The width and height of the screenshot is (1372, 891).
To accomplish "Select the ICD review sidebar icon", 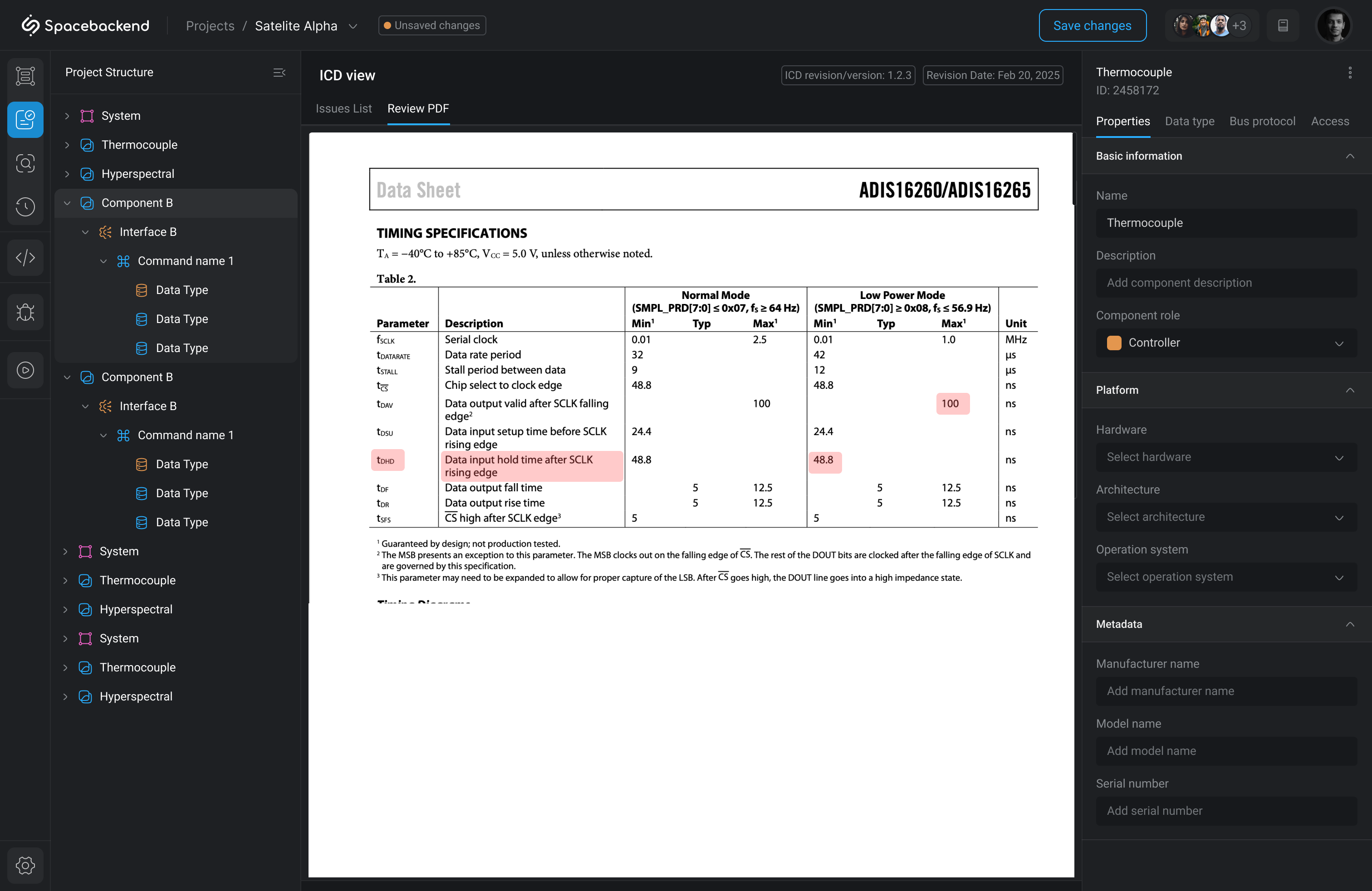I will pyautogui.click(x=25, y=120).
